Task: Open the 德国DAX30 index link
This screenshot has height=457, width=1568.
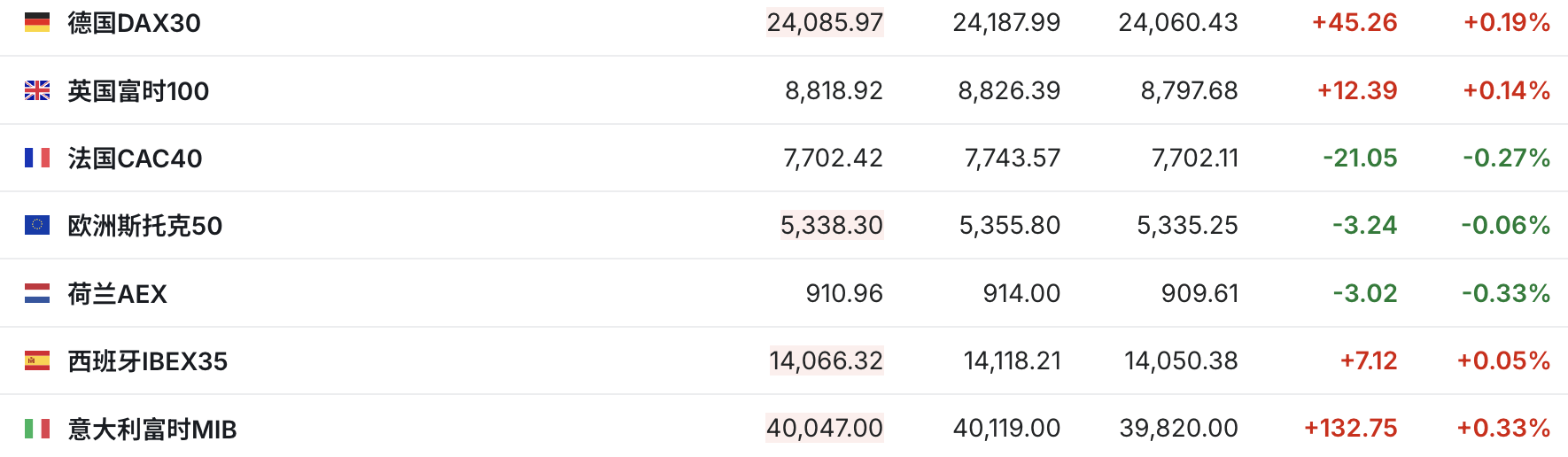Action: [135, 23]
